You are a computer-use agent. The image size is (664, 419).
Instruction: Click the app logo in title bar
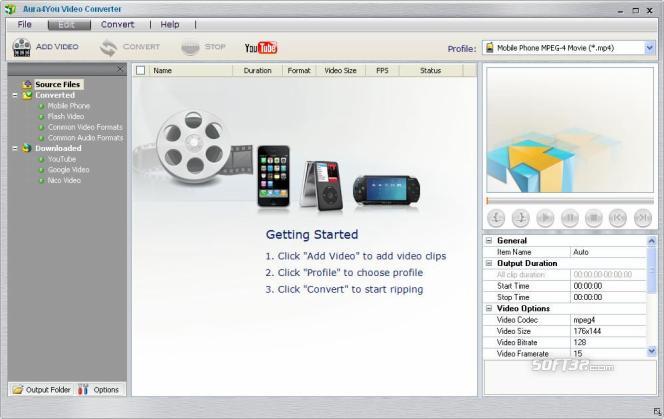pos(10,9)
